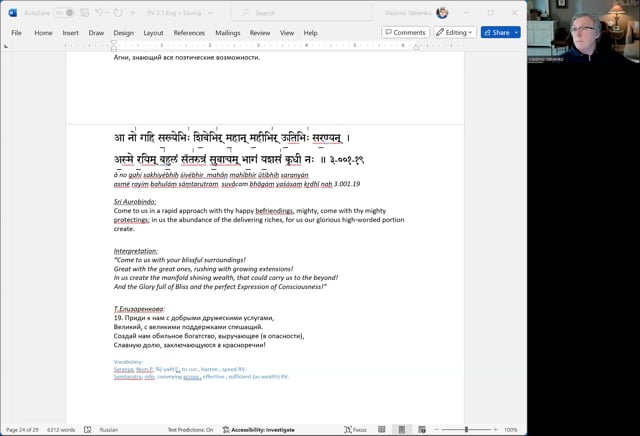This screenshot has height=436, width=640.
Task: Toggle the AutoSave switch
Action: [64, 13]
